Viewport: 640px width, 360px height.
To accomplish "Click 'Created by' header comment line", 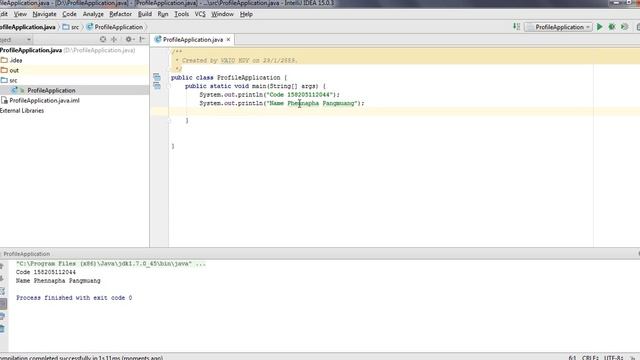I will (x=236, y=60).
